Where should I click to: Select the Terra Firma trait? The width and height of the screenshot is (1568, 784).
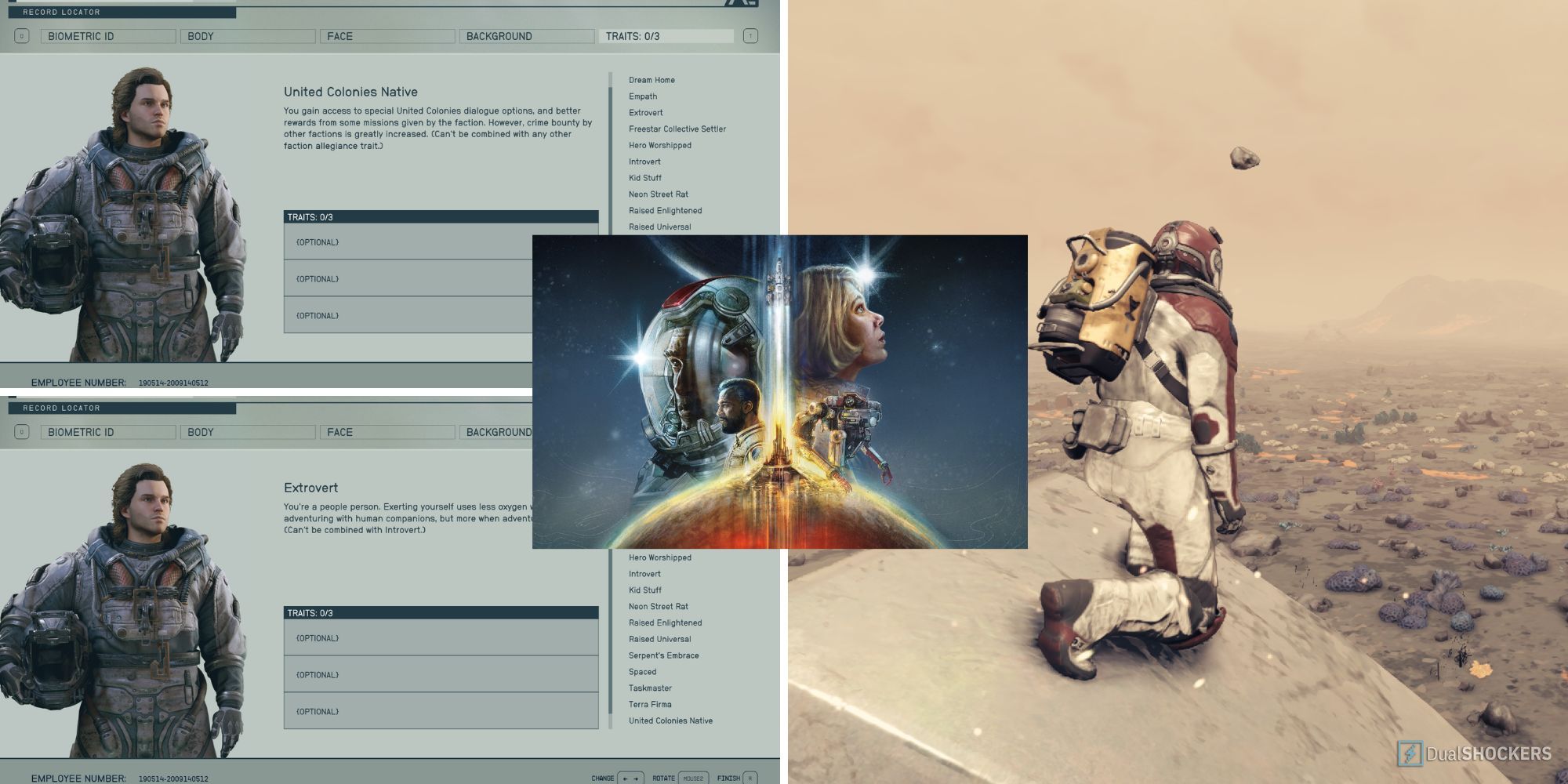650,705
